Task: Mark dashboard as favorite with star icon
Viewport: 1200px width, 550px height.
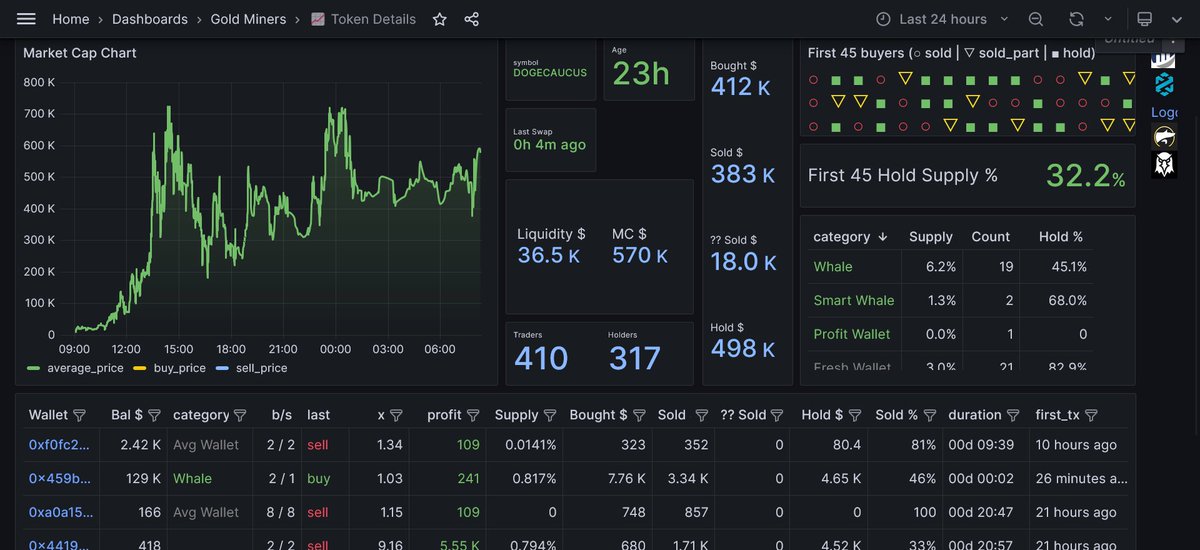Action: point(440,19)
